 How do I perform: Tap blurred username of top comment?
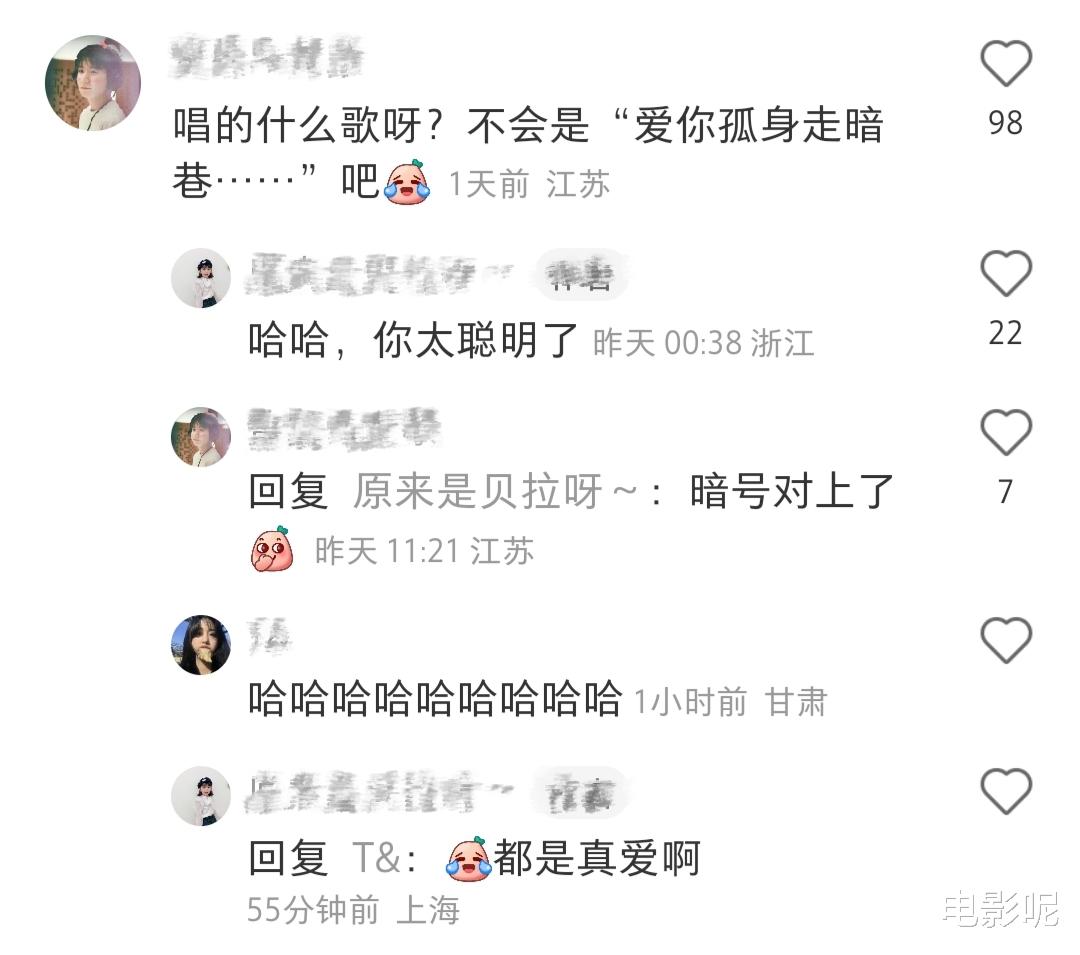tap(267, 57)
